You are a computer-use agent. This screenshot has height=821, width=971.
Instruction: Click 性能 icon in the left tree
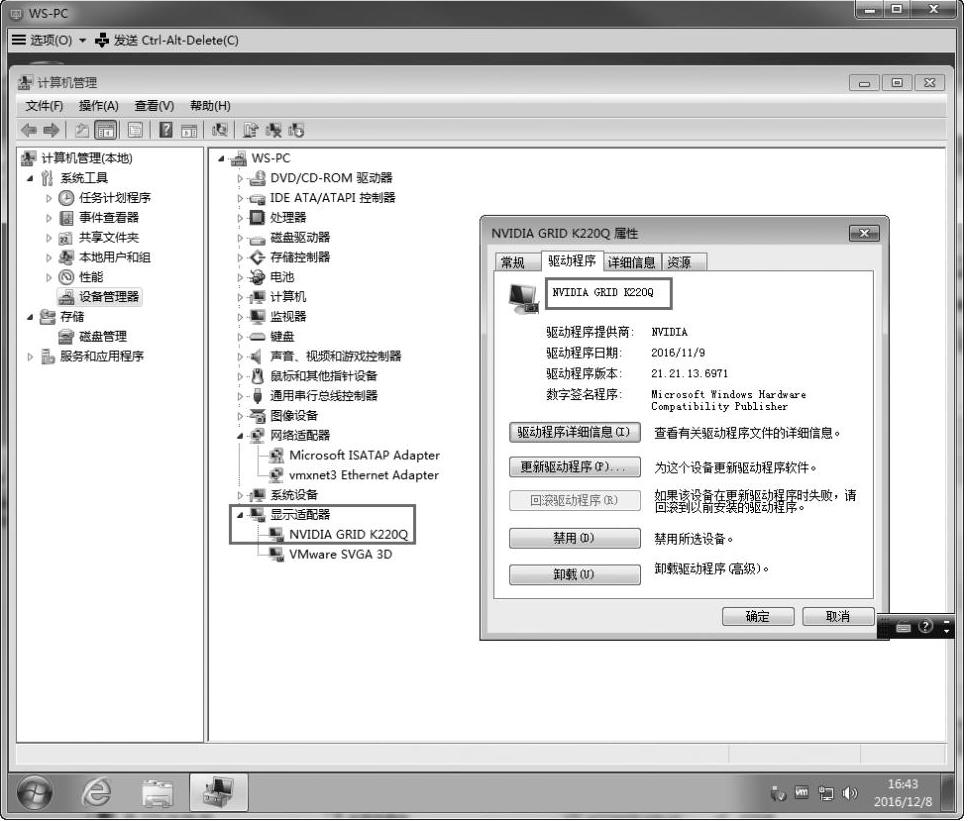point(66,277)
